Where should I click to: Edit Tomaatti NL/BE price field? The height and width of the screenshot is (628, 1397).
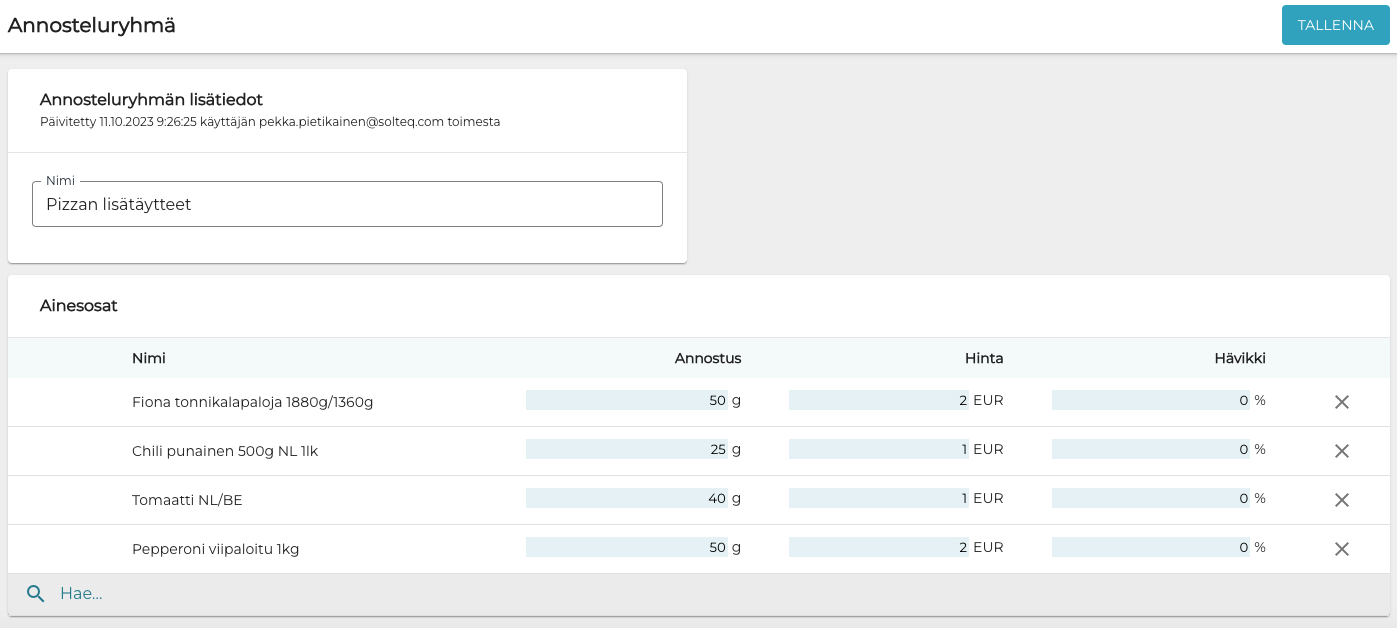[x=879, y=499]
